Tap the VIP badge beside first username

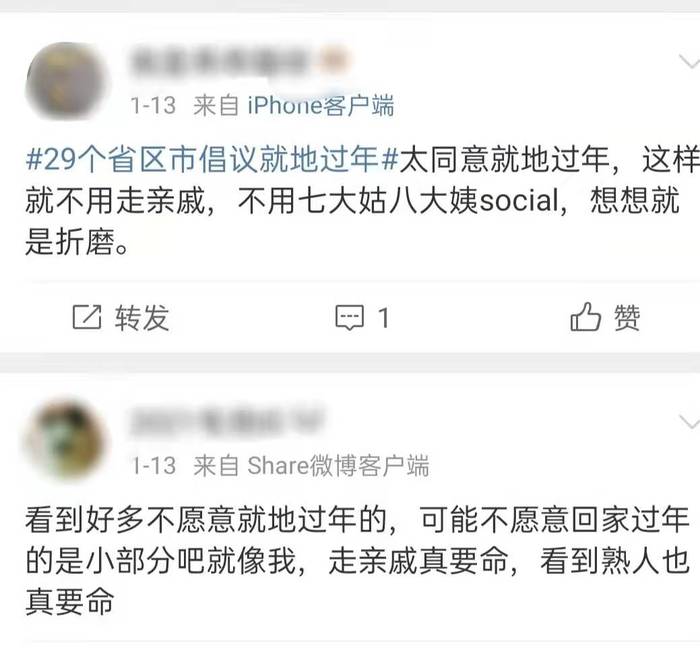point(333,60)
